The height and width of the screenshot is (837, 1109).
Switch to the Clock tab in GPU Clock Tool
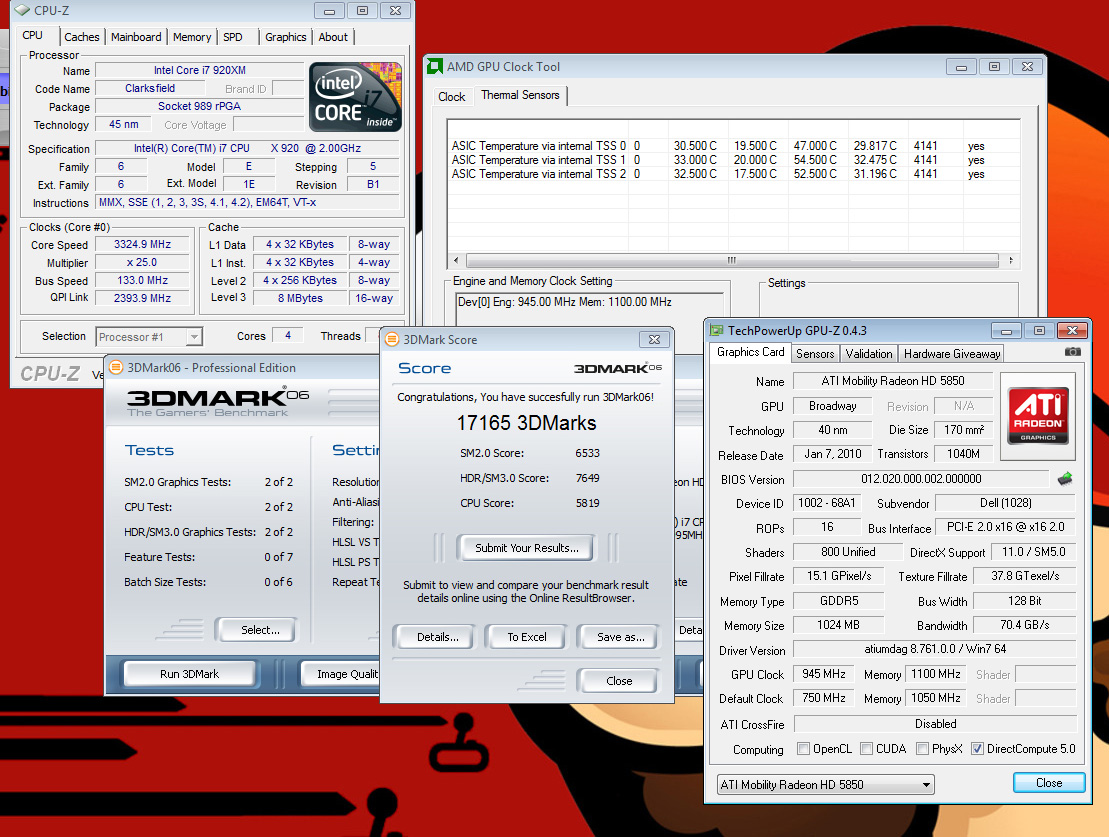451,97
